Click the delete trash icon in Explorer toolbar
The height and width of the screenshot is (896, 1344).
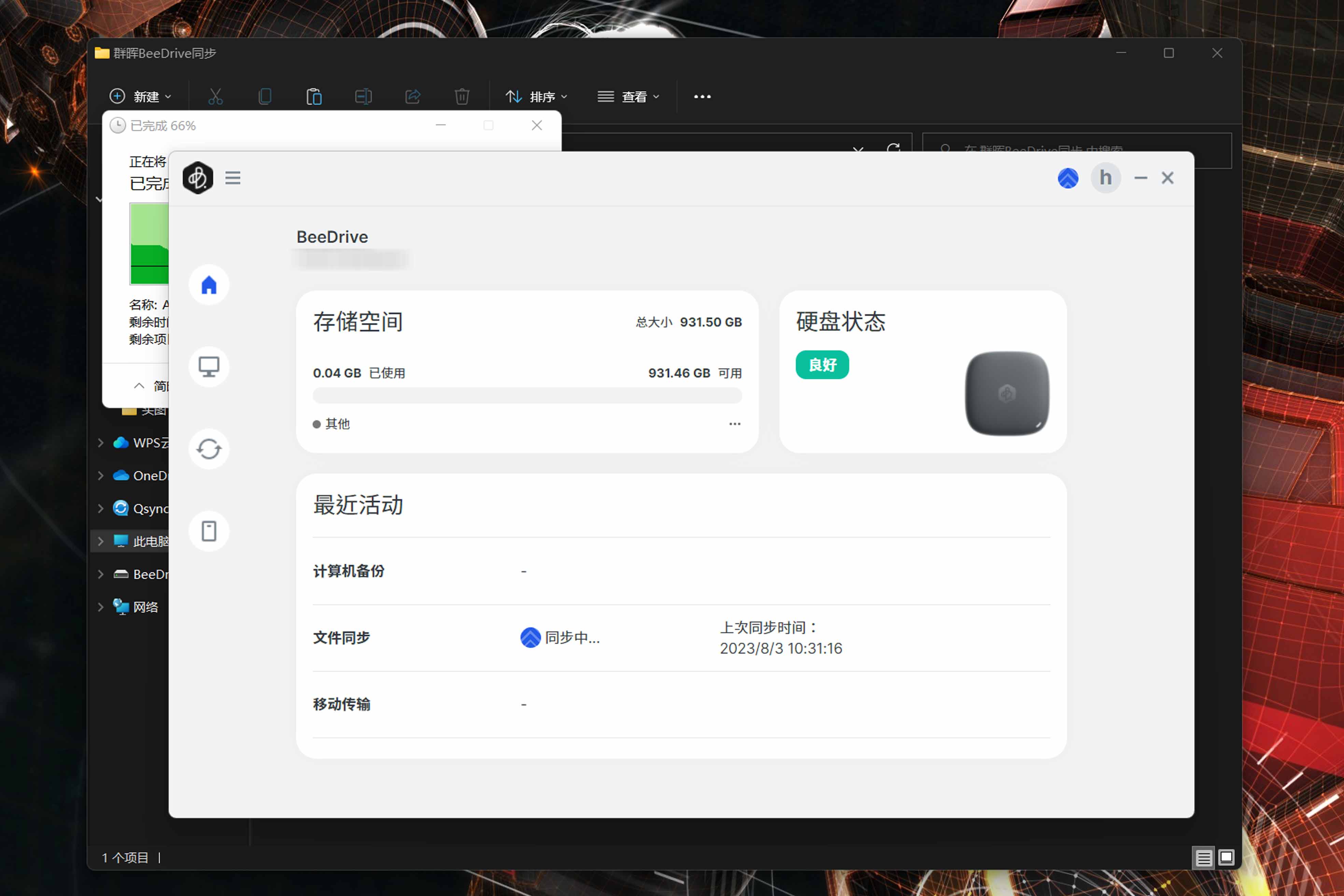[462, 97]
